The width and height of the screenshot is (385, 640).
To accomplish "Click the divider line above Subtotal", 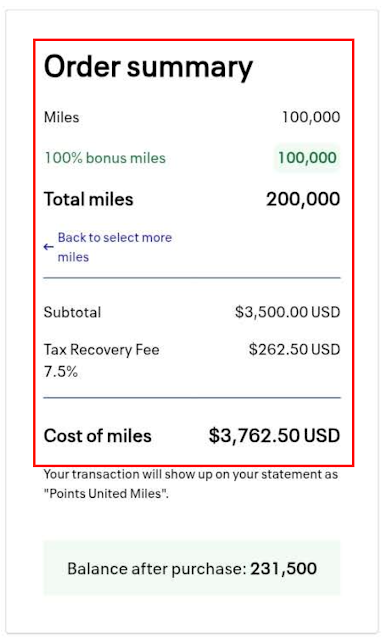I will pyautogui.click(x=192, y=278).
